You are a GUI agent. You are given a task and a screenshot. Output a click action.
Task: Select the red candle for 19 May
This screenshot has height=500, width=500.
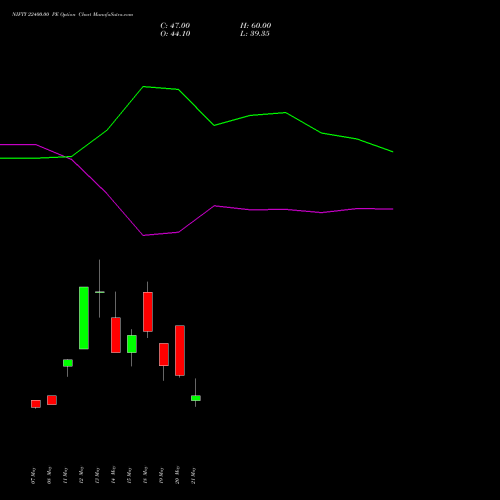click(x=164, y=355)
